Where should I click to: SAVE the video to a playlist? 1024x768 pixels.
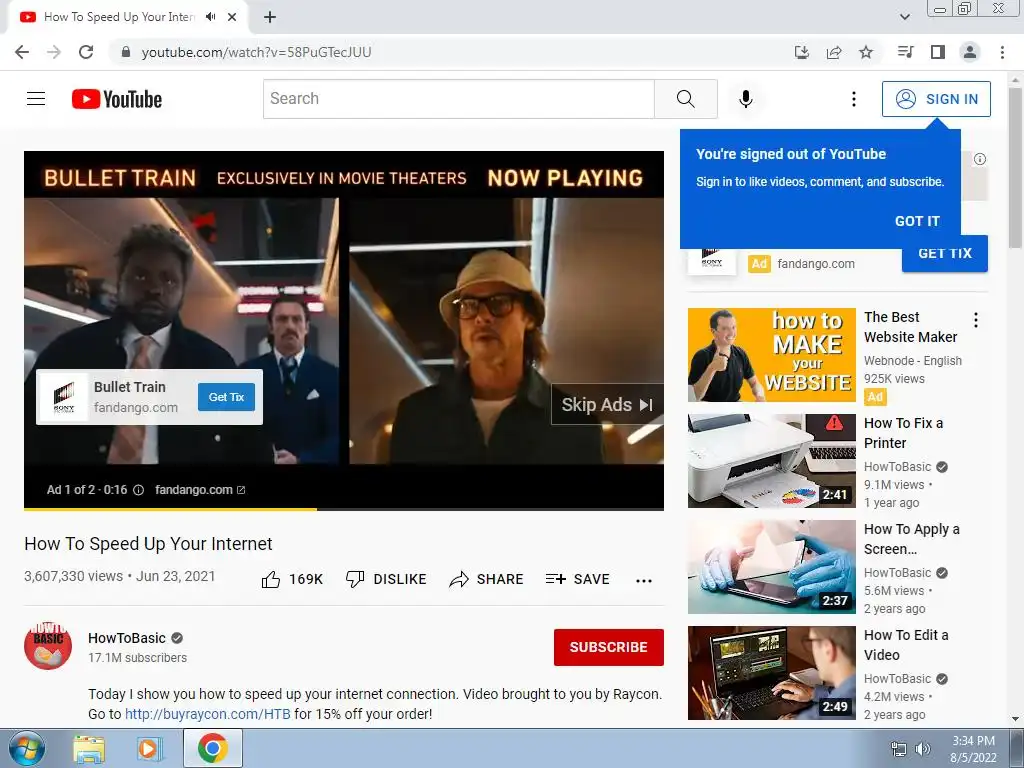pos(577,579)
